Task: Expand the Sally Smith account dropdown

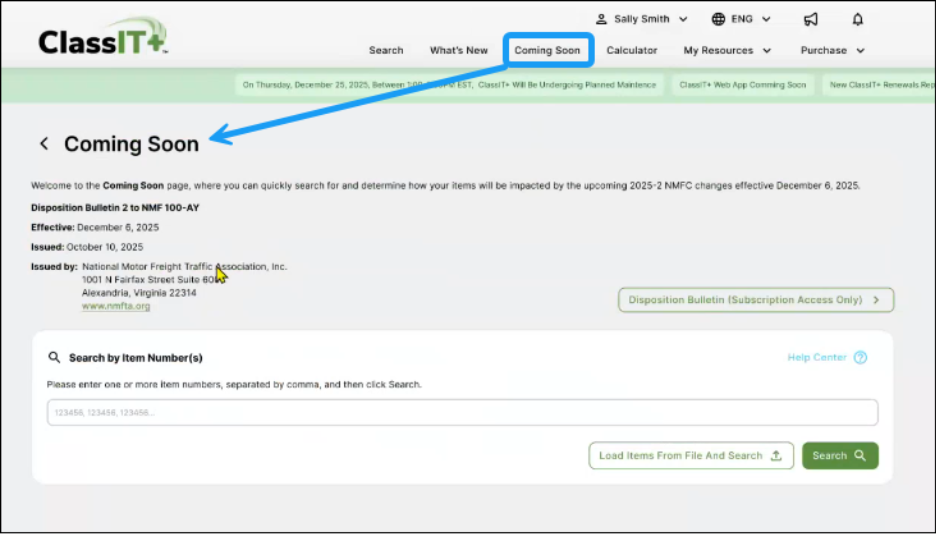Action: 641,19
